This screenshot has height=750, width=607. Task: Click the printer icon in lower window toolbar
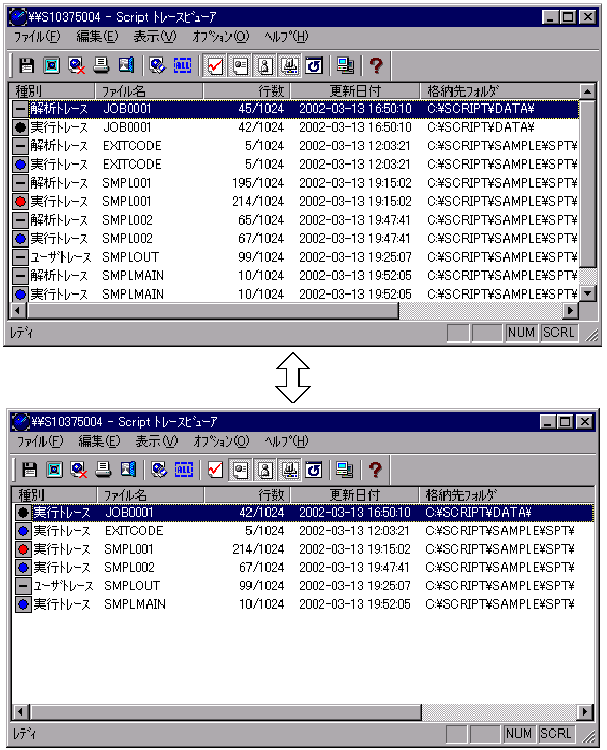(x=103, y=470)
